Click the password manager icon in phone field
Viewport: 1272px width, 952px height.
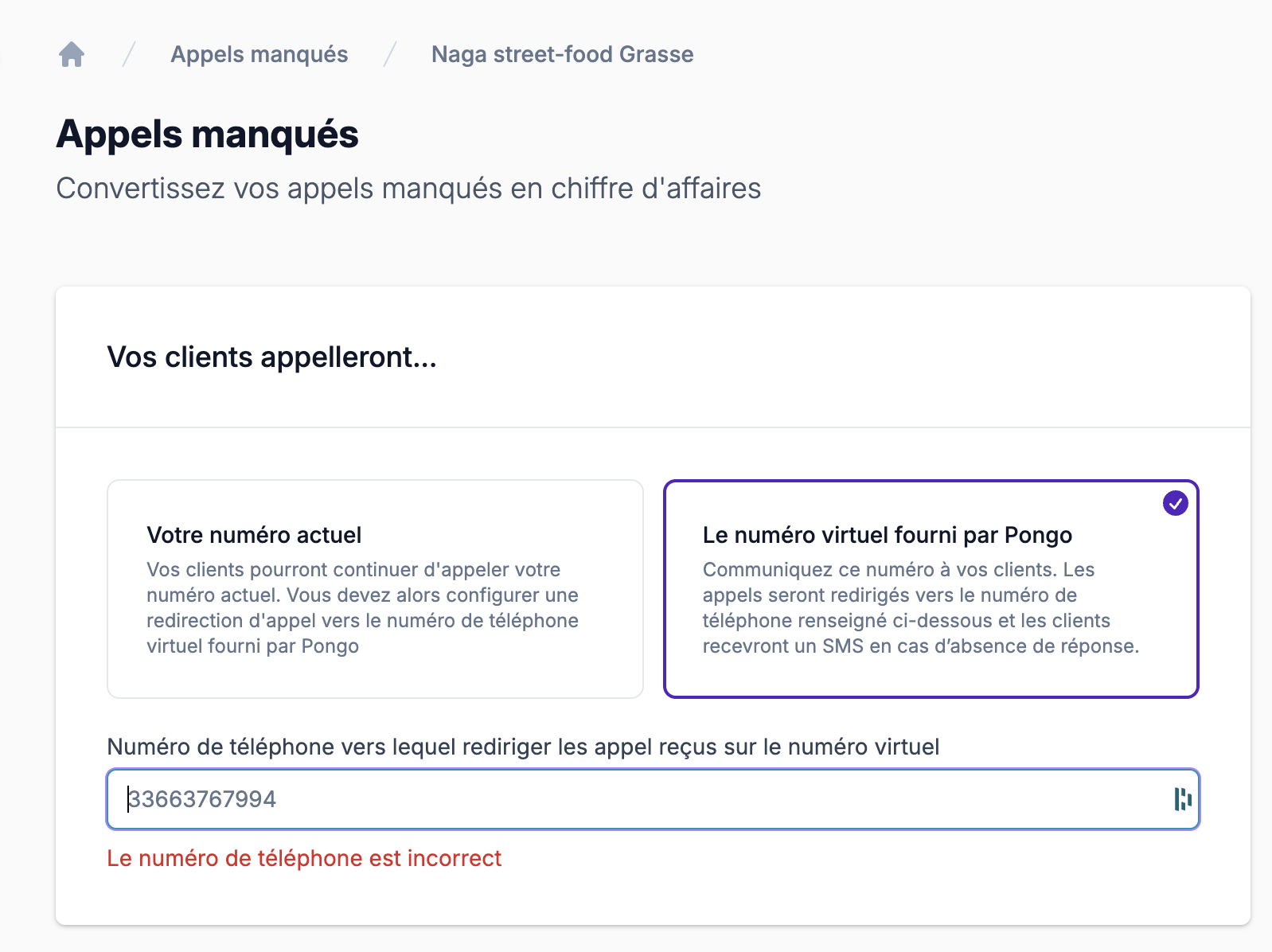(1183, 799)
